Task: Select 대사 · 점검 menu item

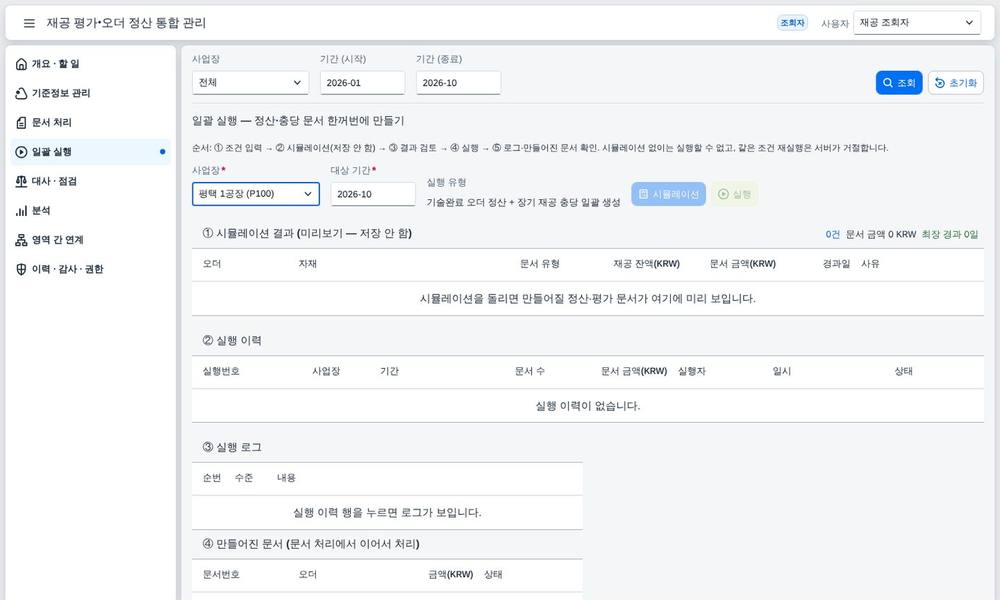Action: pyautogui.click(x=91, y=181)
